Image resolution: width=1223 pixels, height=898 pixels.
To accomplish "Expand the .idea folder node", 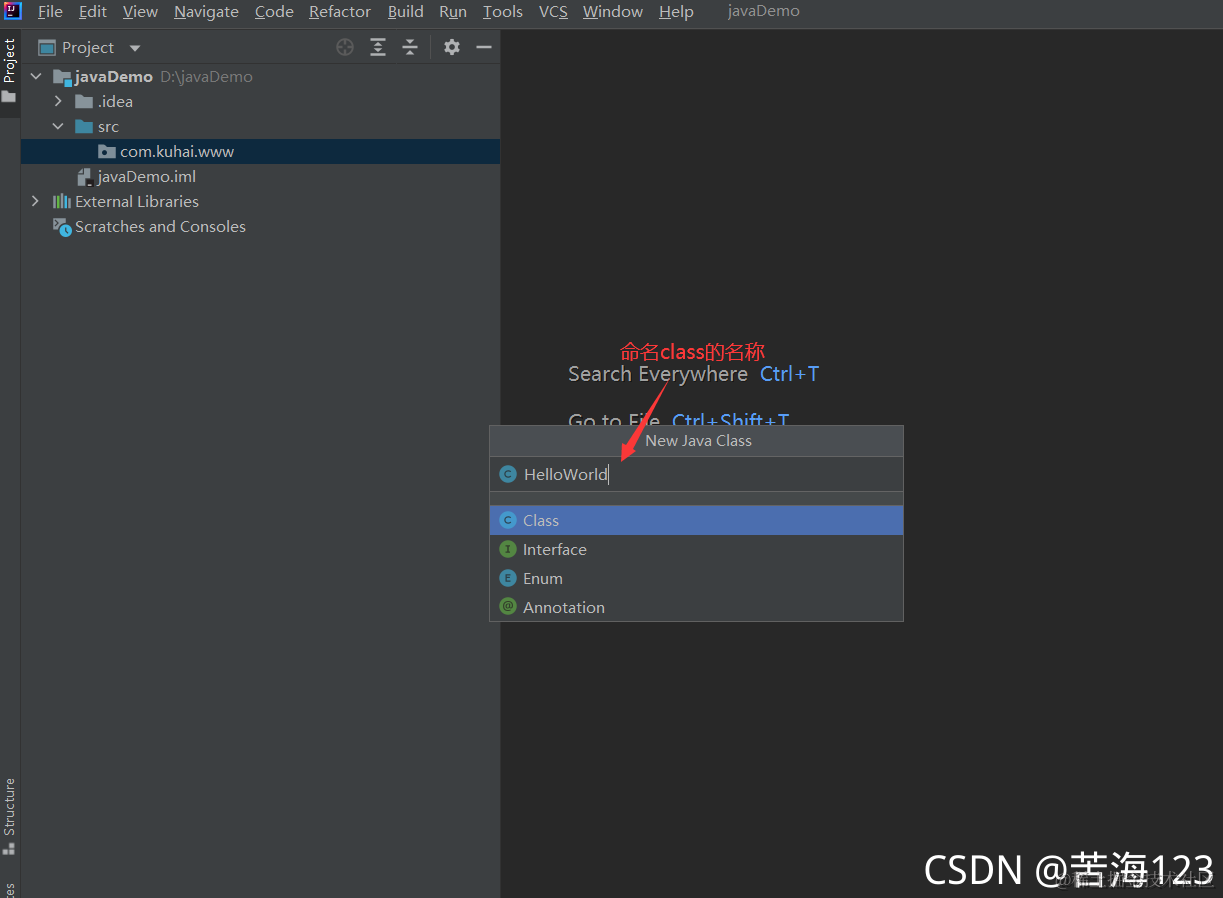I will point(58,101).
